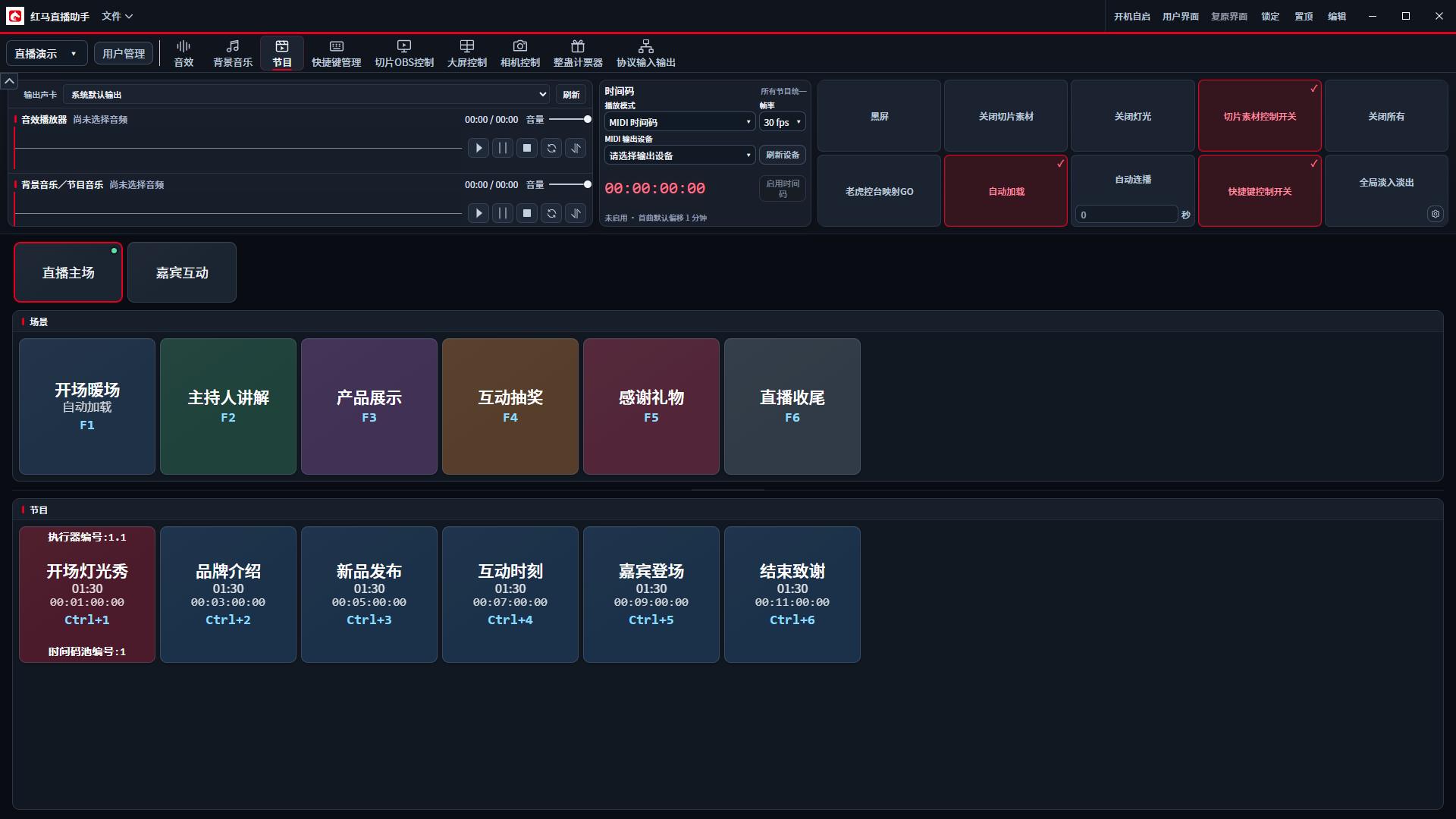This screenshot has height=819, width=1456.
Task: Expand the 30 fps frame rate dropdown
Action: point(782,122)
